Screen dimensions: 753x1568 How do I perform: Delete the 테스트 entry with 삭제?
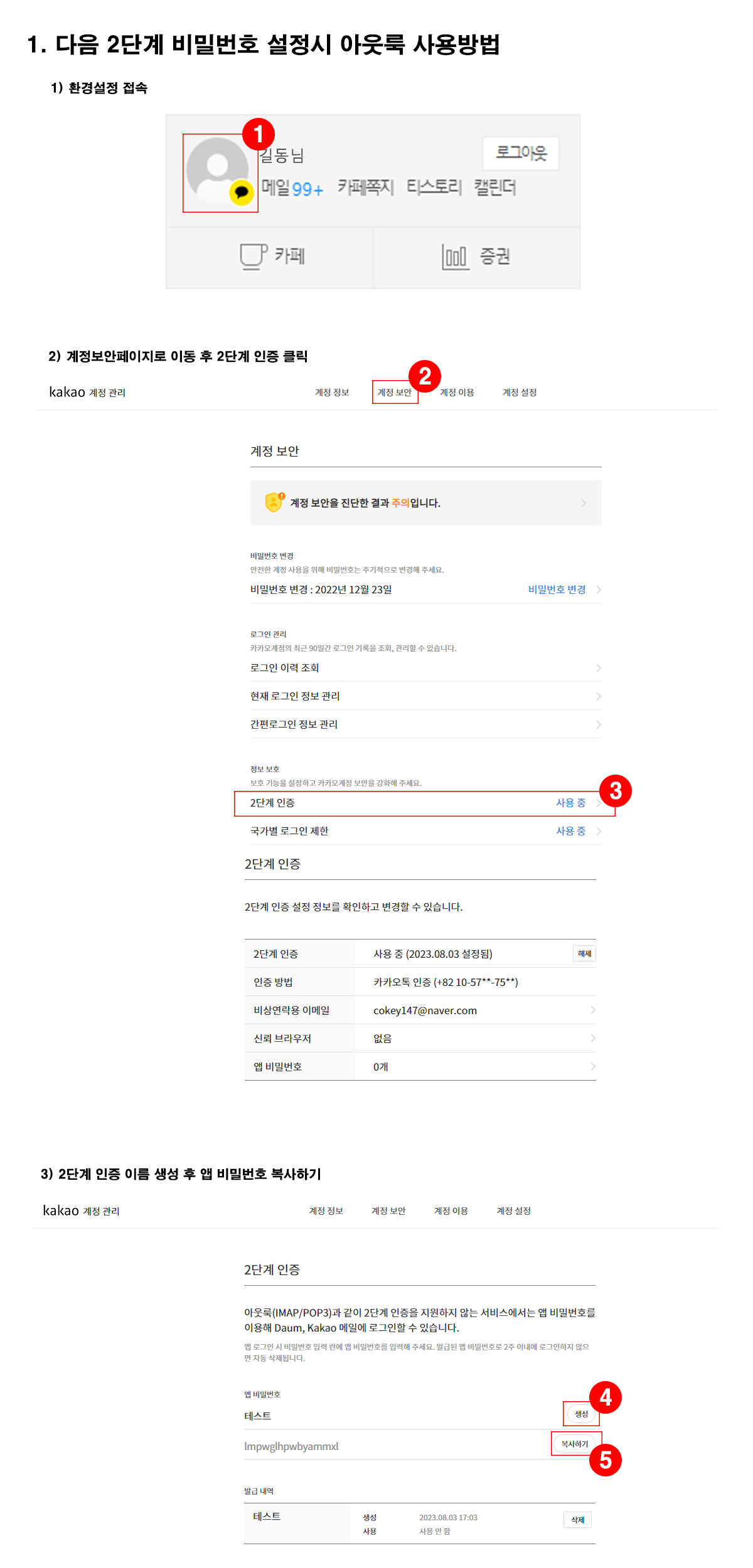[x=577, y=1520]
